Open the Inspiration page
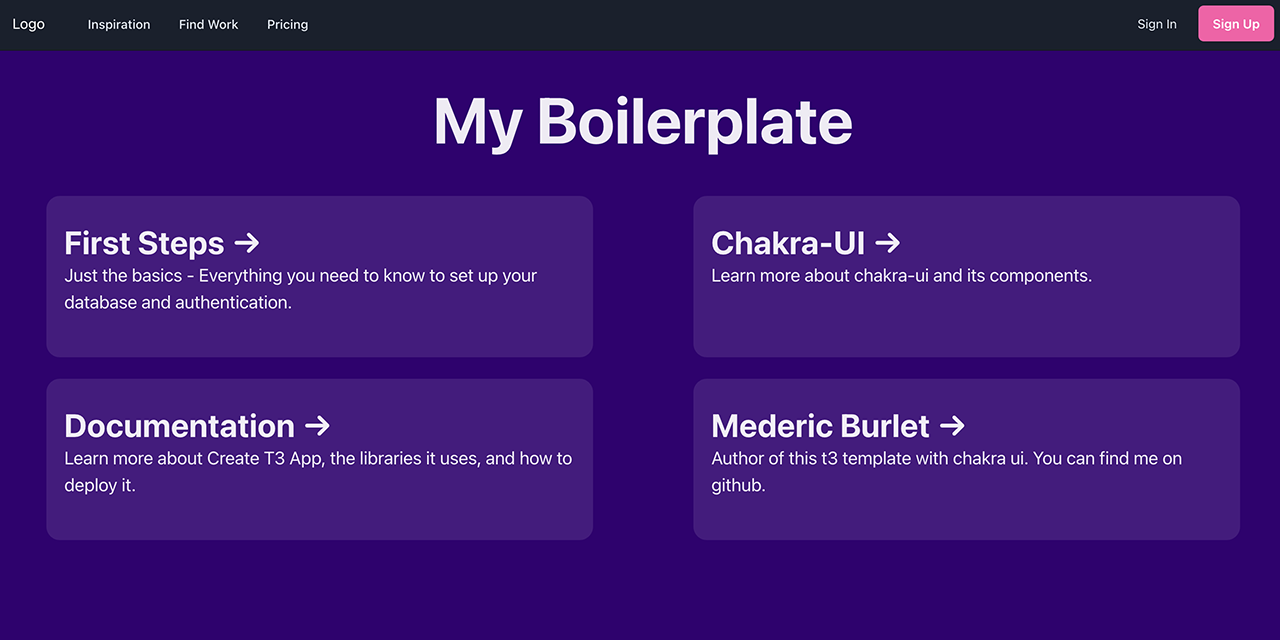 tap(118, 23)
